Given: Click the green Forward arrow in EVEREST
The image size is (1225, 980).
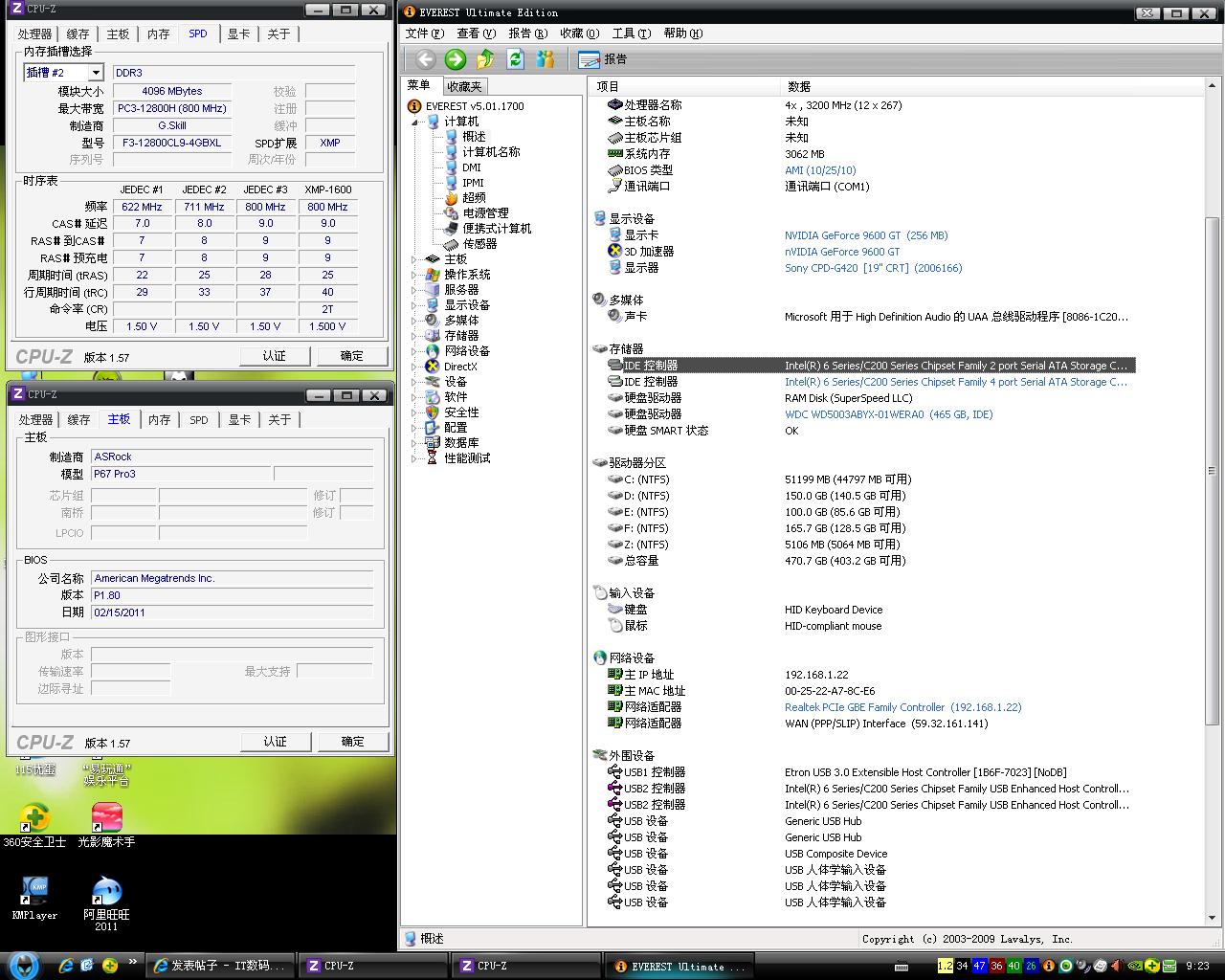Looking at the screenshot, I should tap(456, 59).
